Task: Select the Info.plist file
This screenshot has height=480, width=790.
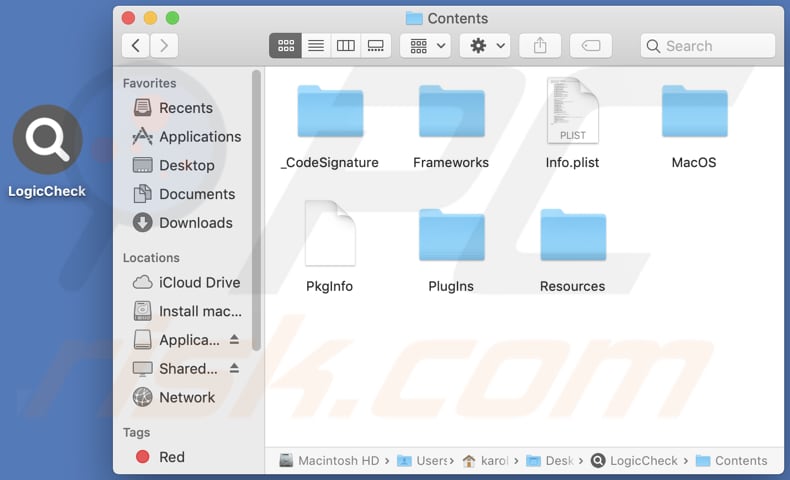Action: pyautogui.click(x=572, y=112)
